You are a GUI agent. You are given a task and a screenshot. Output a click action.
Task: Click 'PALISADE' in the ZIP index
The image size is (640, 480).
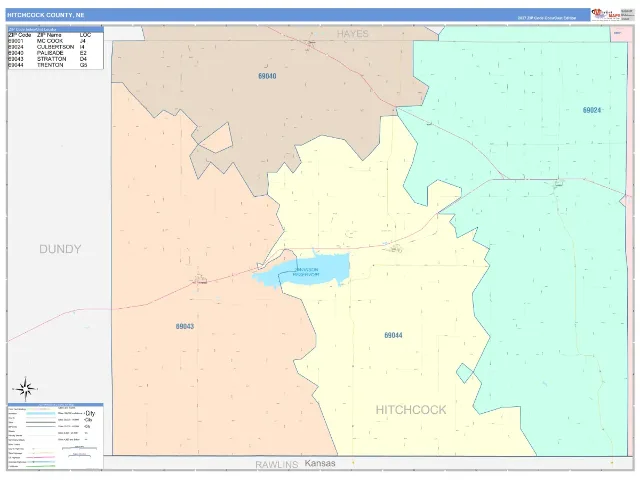pos(50,53)
